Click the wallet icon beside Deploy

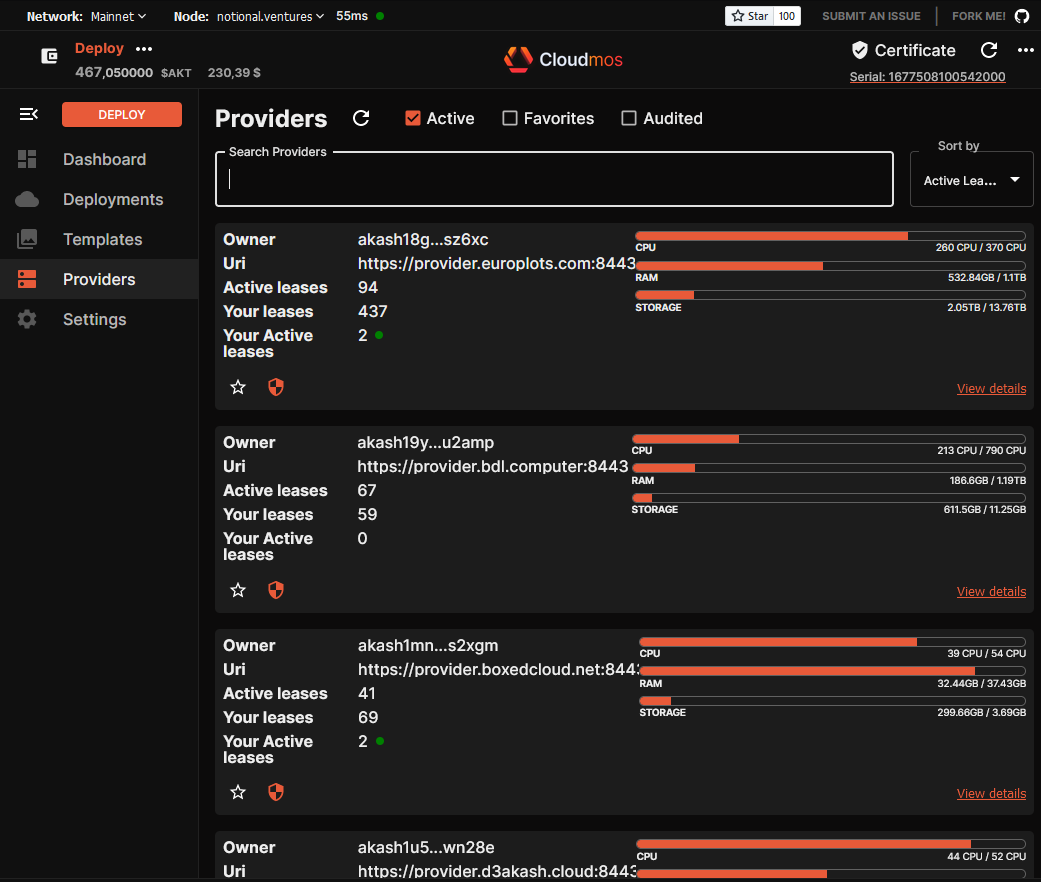pos(49,56)
